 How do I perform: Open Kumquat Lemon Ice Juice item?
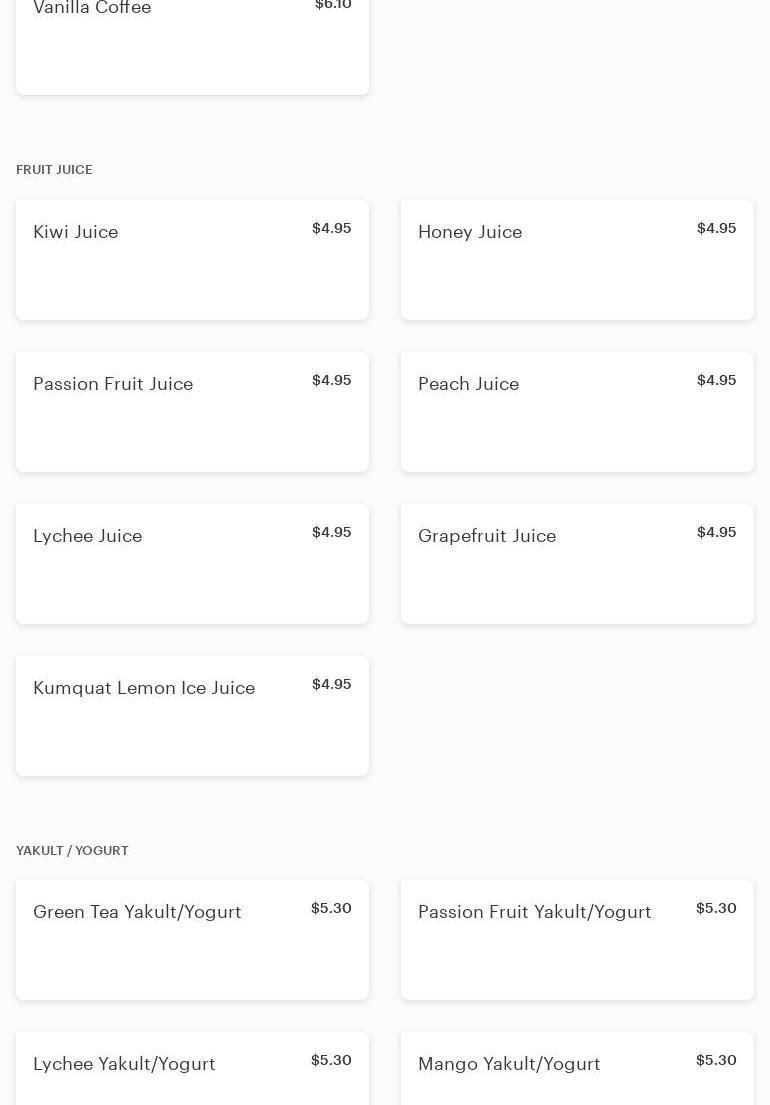pyautogui.click(x=192, y=716)
